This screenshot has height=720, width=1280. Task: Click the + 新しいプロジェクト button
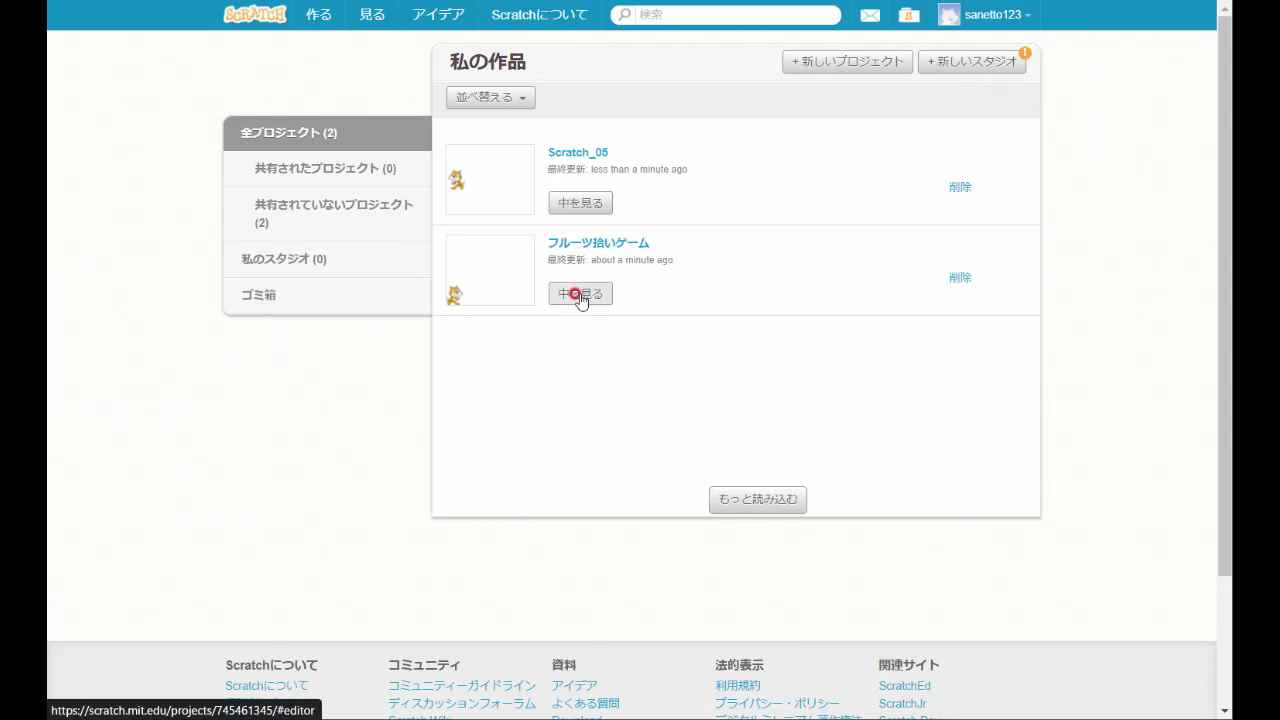pyautogui.click(x=847, y=61)
